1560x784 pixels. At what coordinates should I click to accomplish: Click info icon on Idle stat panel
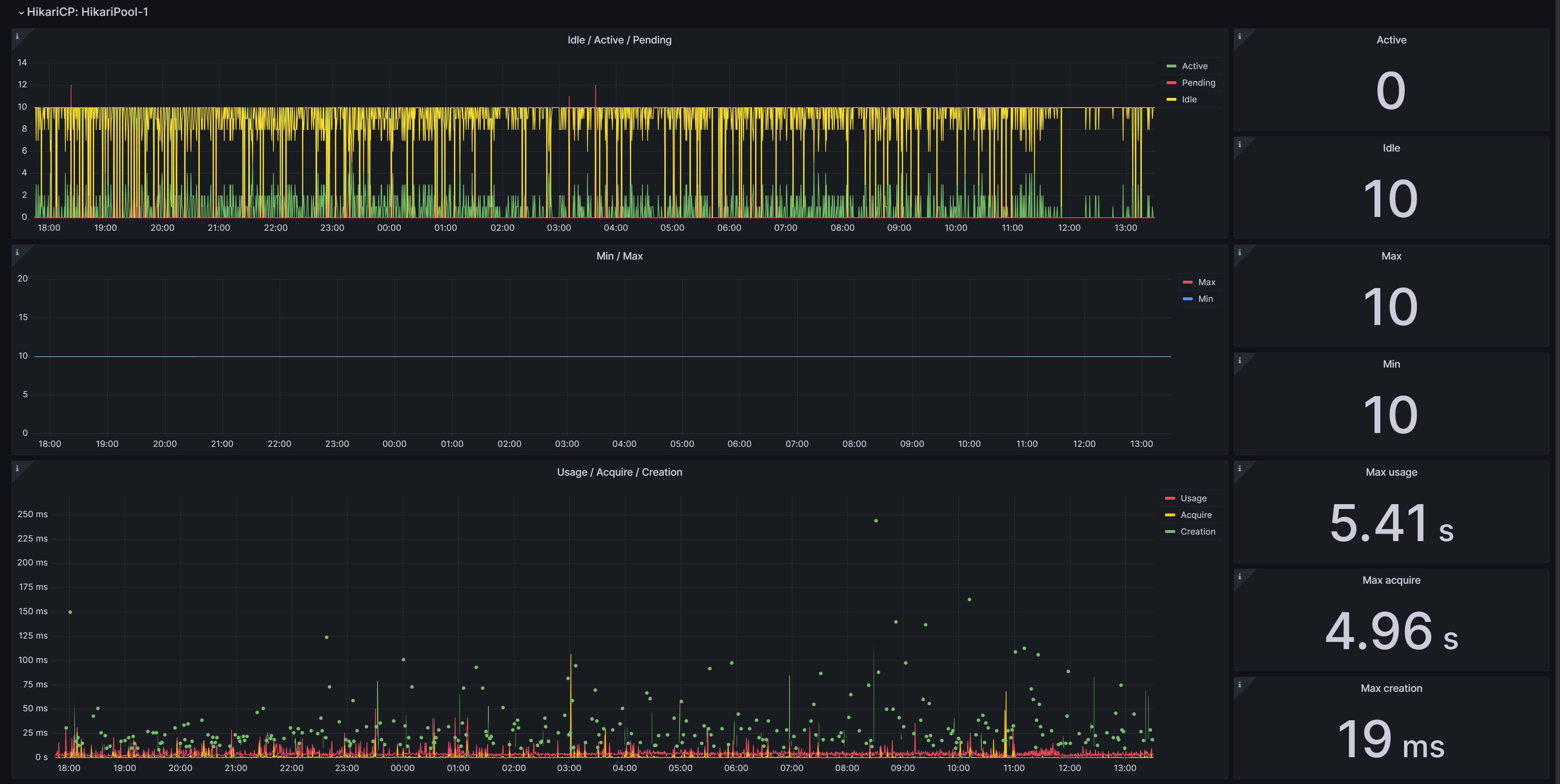coord(1240,145)
